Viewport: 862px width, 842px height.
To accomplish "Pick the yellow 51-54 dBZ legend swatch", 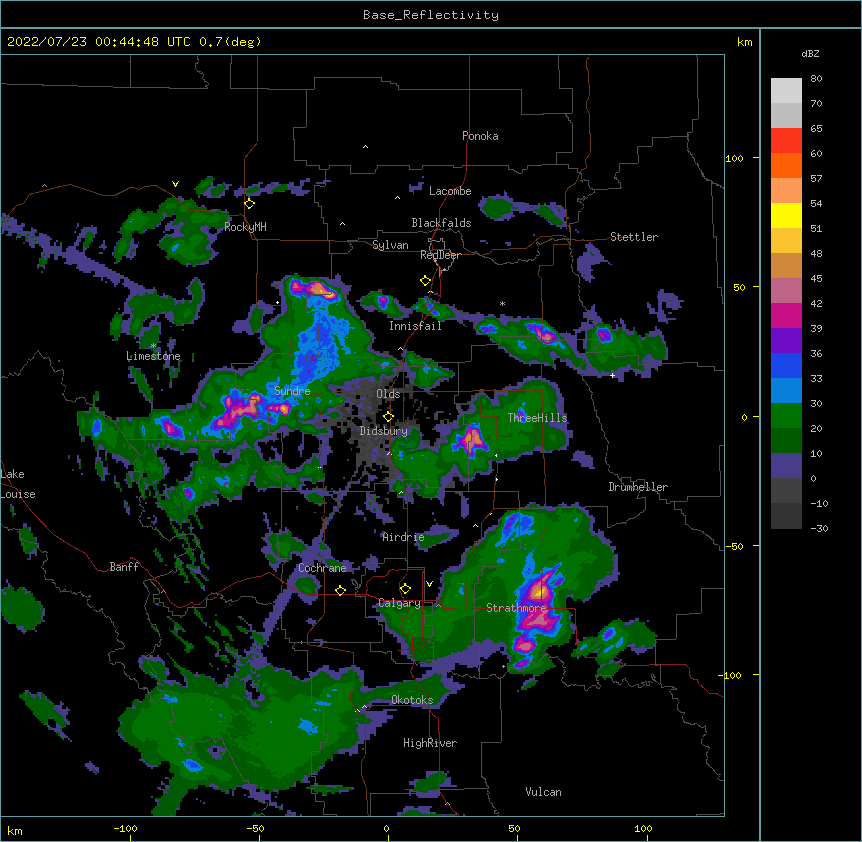I will (786, 215).
